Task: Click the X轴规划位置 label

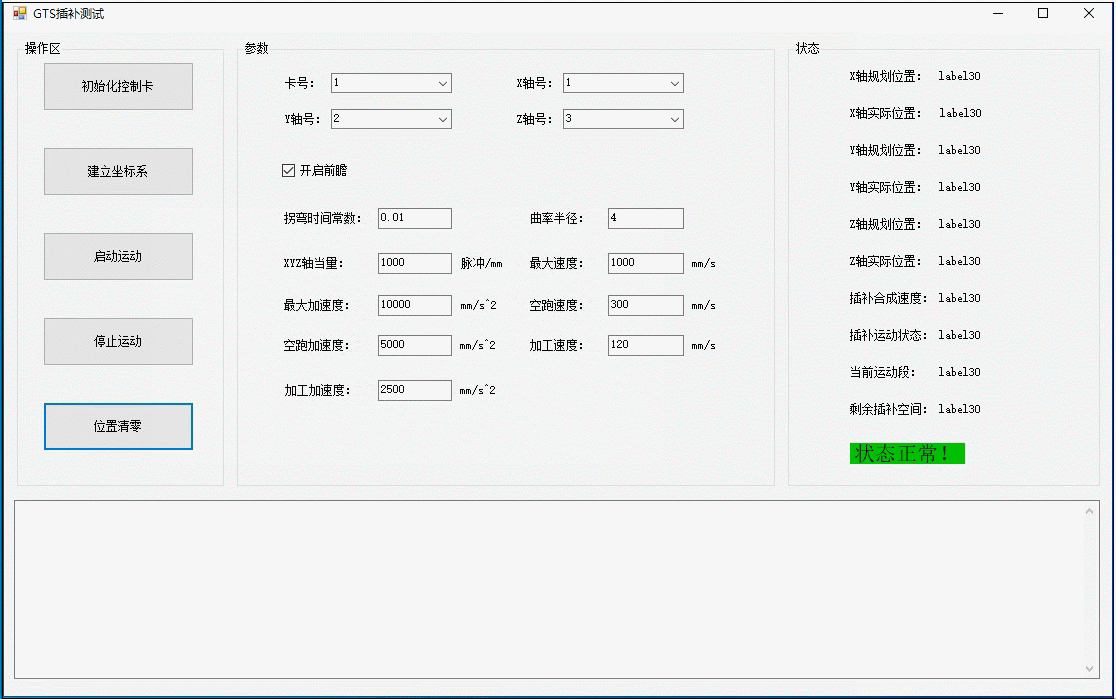Action: click(x=885, y=76)
